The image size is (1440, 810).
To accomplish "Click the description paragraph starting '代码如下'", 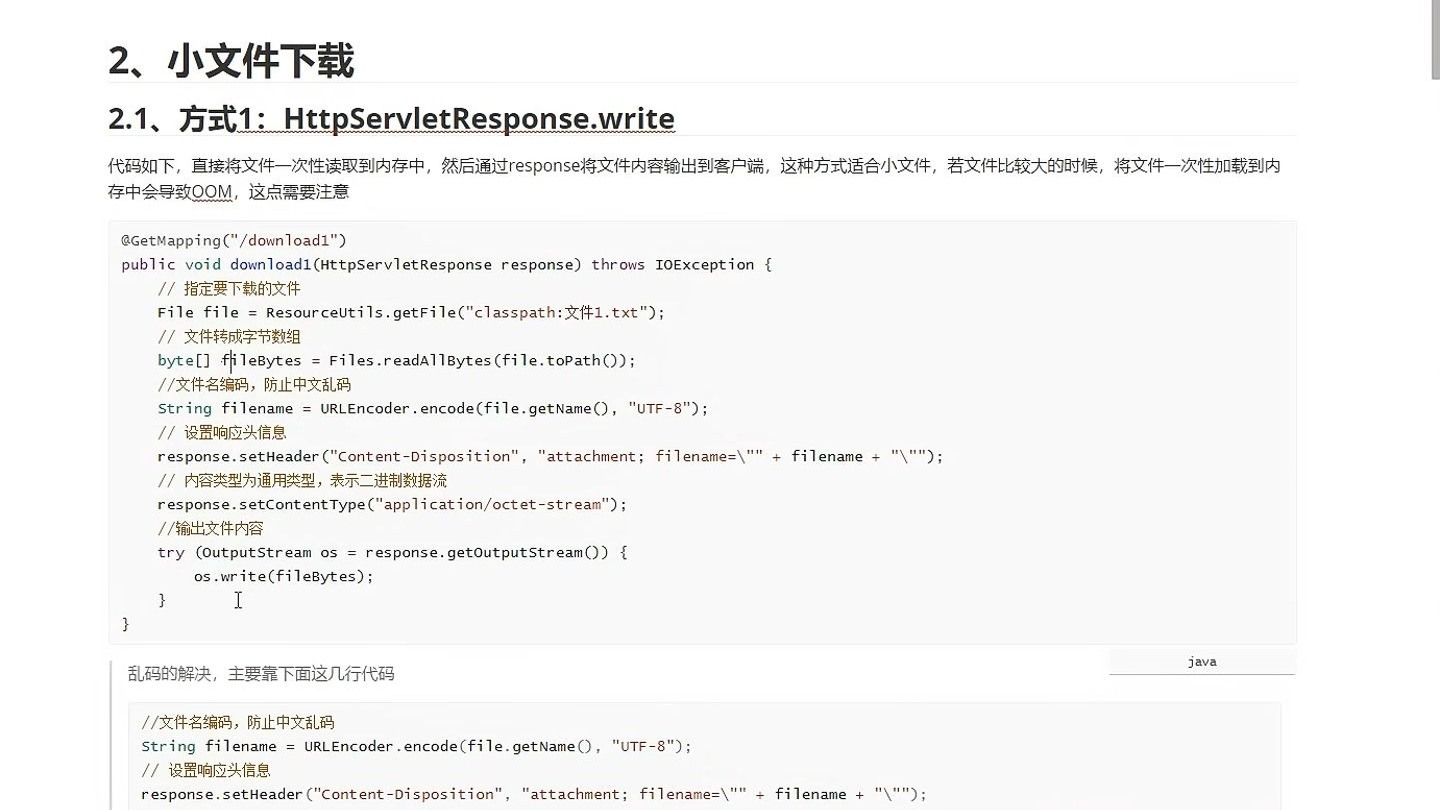I will pyautogui.click(x=694, y=178).
